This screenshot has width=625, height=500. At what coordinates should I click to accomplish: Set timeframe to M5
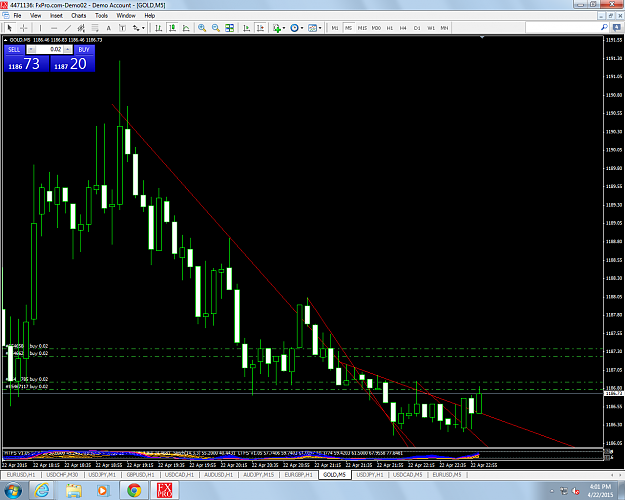pos(348,28)
